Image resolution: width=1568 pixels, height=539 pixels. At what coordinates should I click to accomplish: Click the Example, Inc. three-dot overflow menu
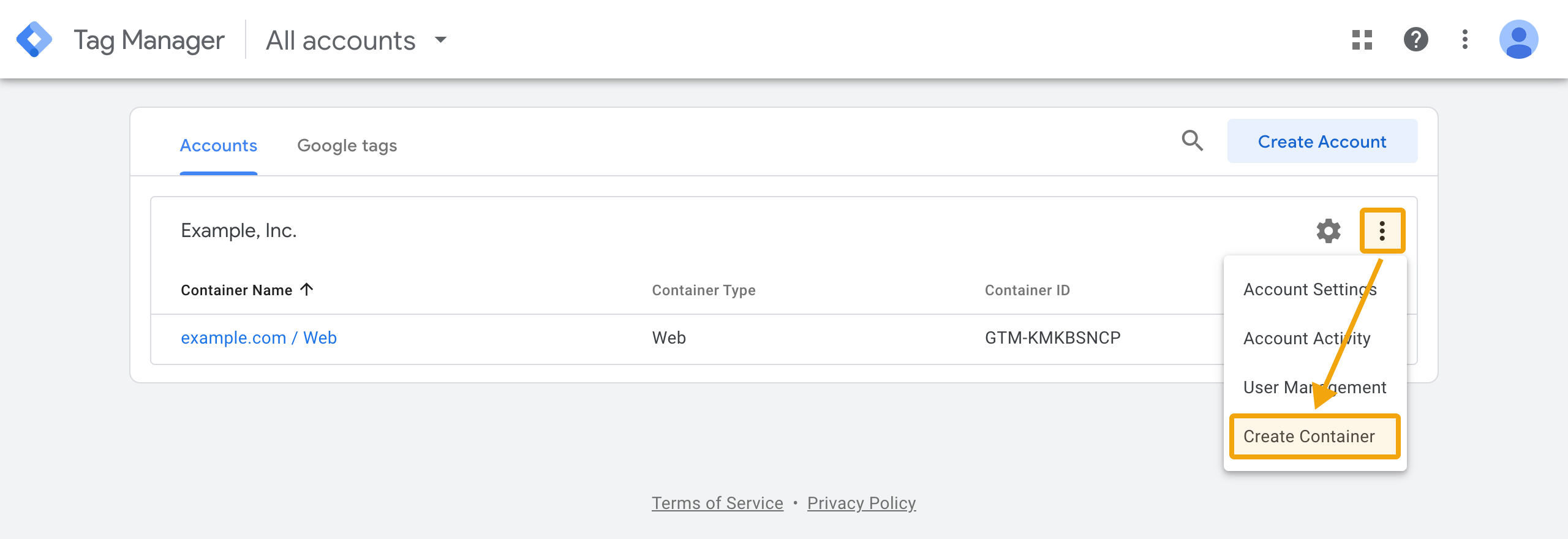(1382, 231)
